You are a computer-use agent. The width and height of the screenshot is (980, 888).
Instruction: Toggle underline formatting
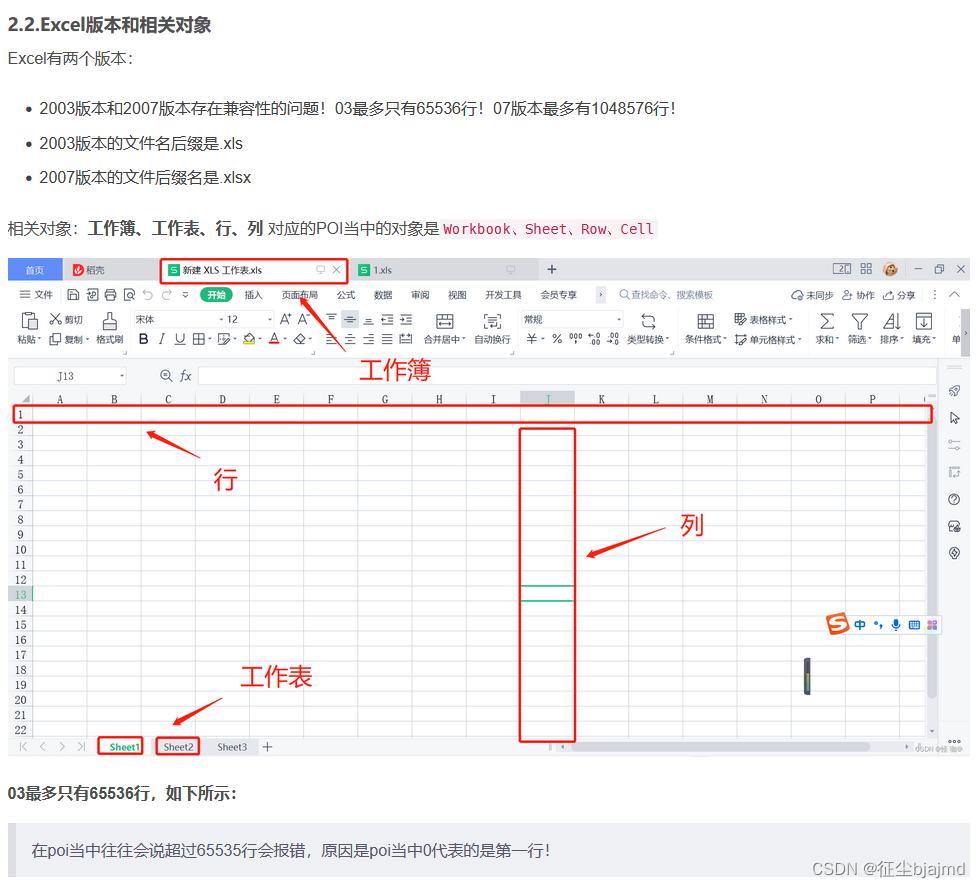179,336
